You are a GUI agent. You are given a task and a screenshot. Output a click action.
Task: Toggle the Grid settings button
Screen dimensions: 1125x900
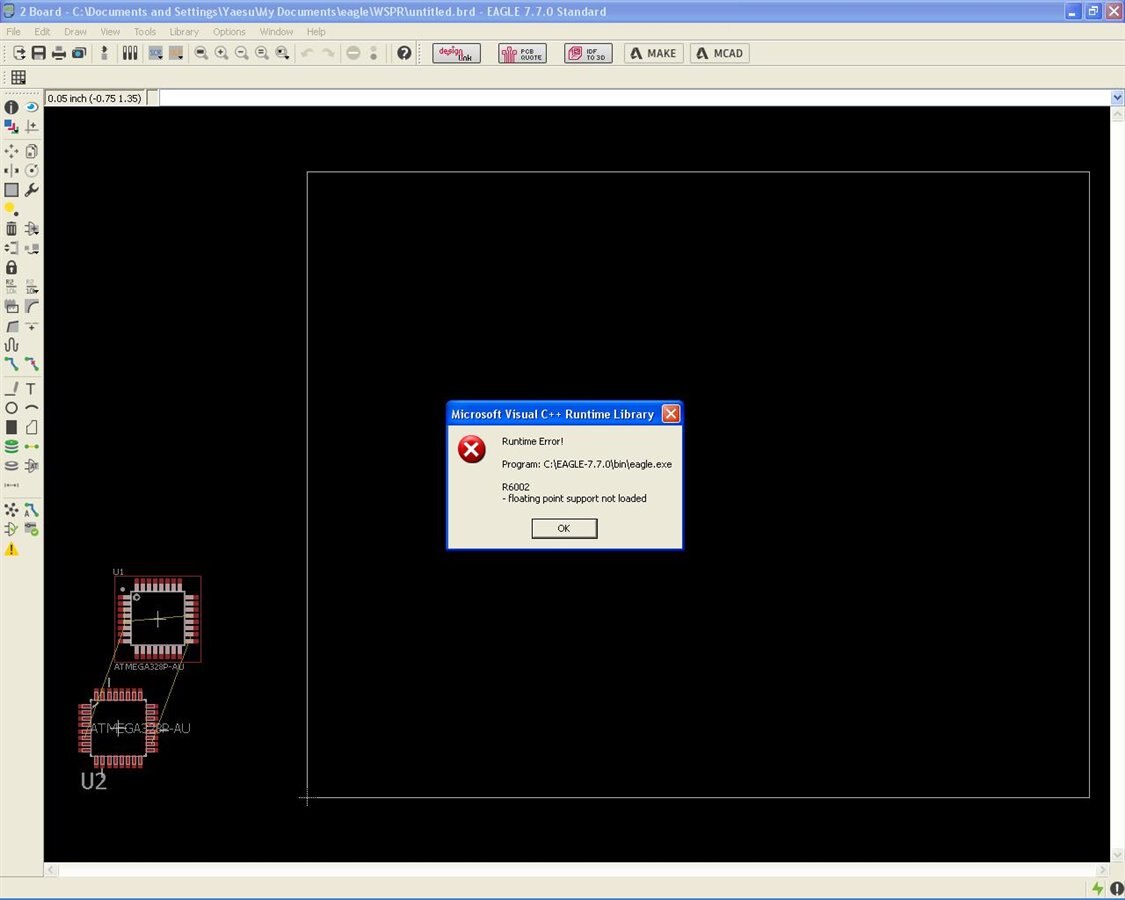[18, 78]
